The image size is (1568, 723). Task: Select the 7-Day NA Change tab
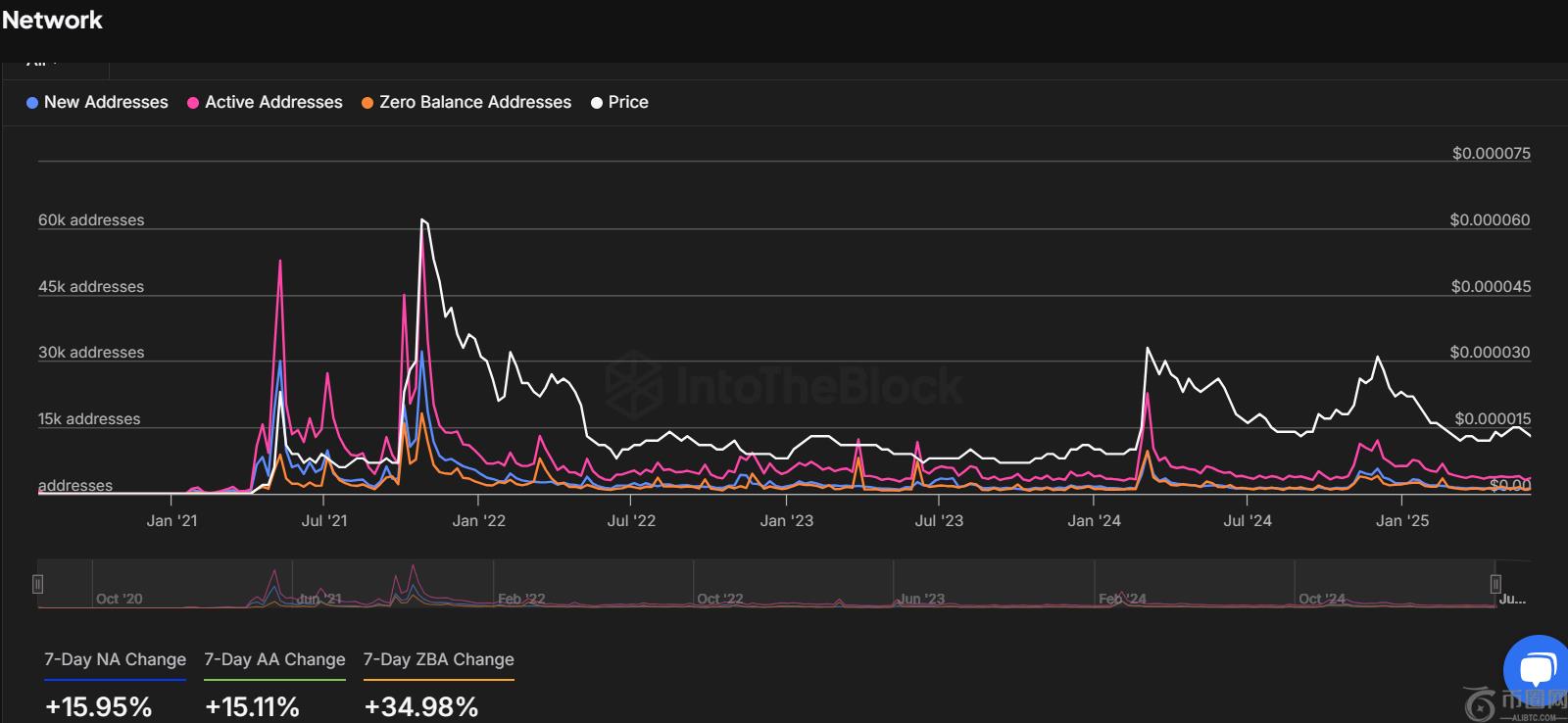(115, 660)
